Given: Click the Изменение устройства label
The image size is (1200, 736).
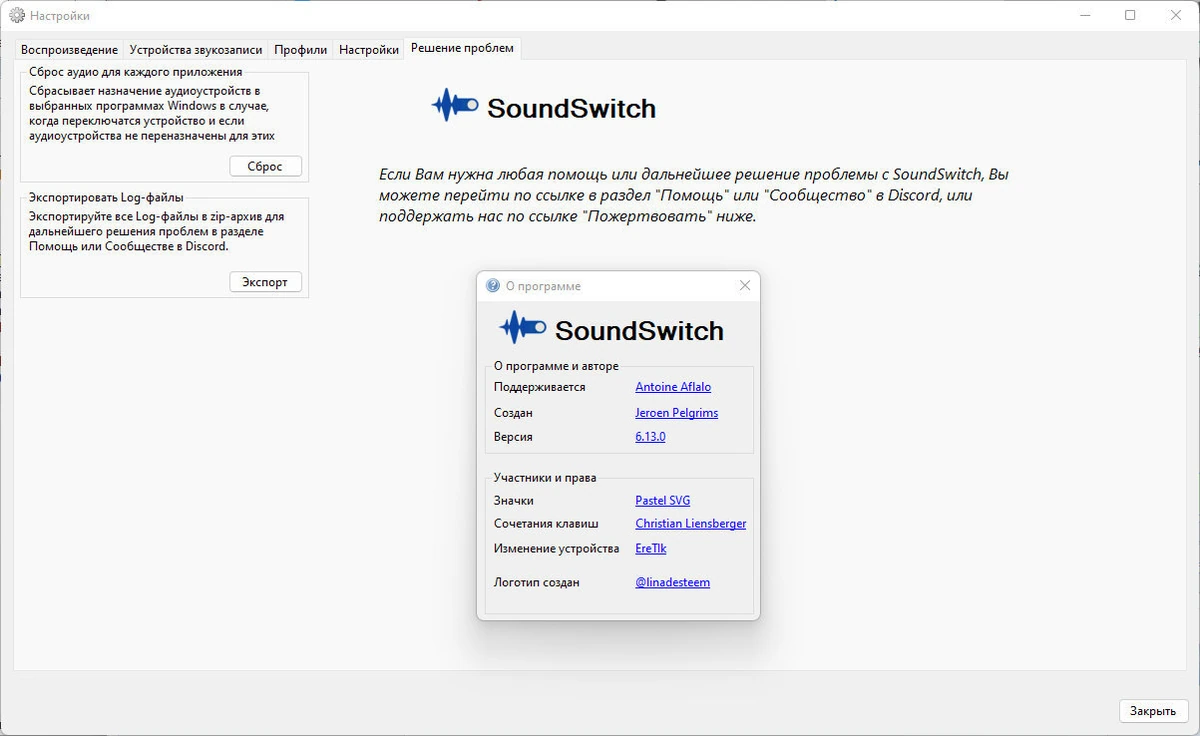Looking at the screenshot, I should pos(556,549).
